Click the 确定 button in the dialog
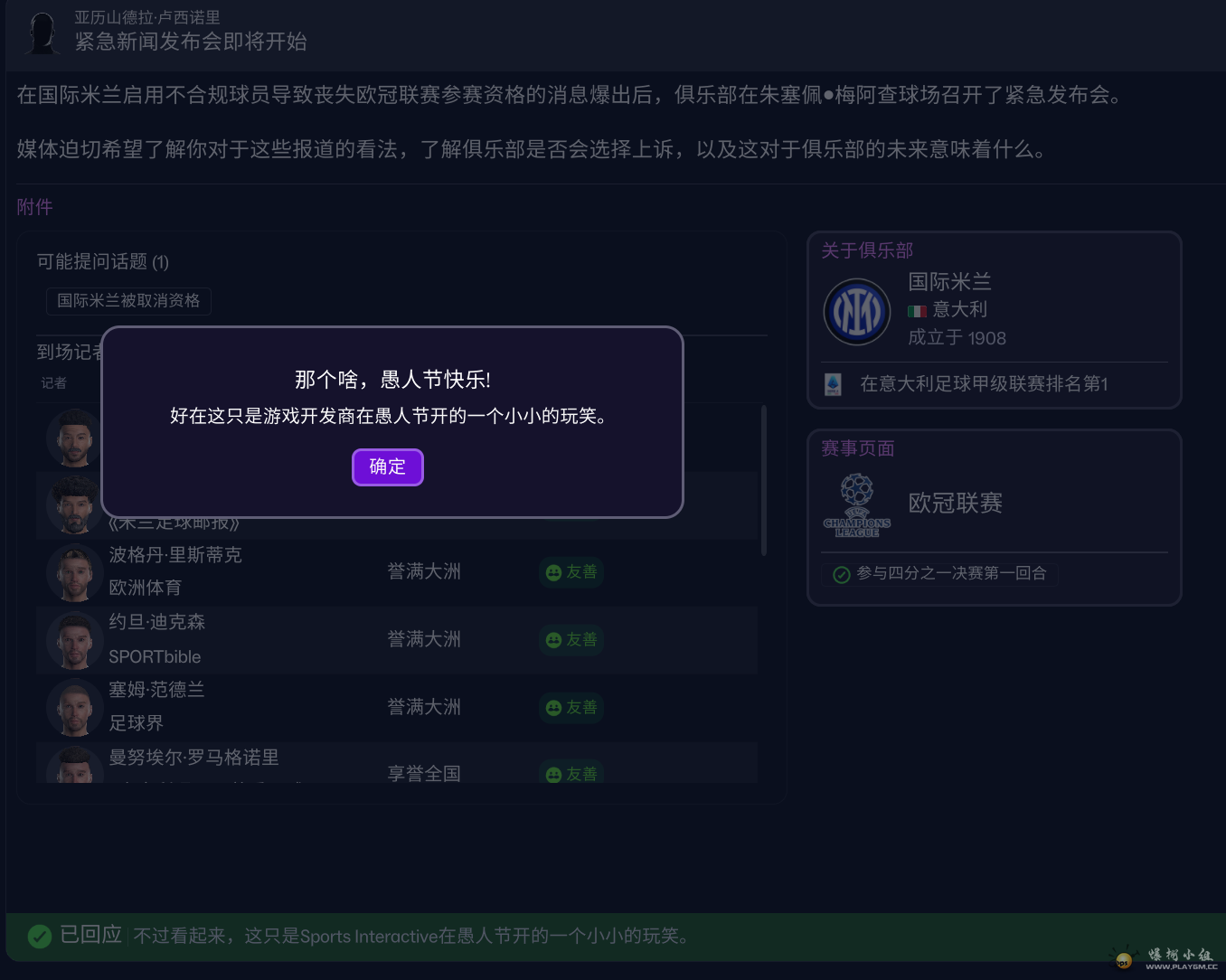Viewport: 1226px width, 980px height. [387, 467]
